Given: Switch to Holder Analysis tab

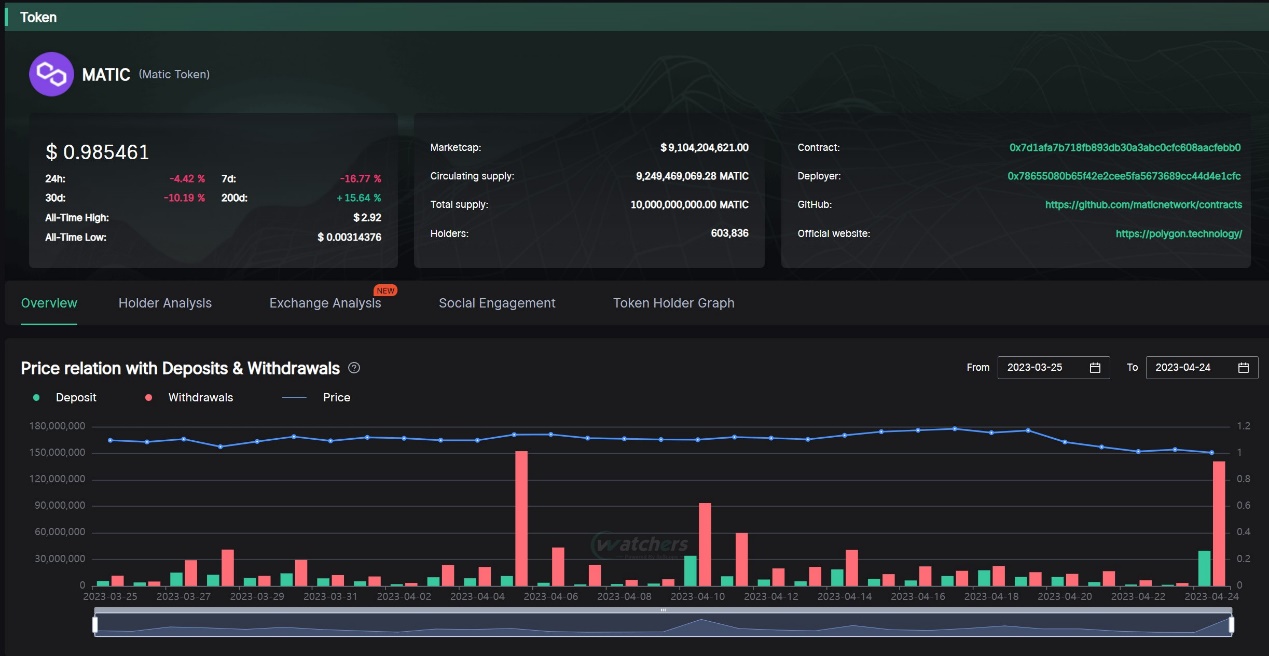Looking at the screenshot, I should (165, 303).
